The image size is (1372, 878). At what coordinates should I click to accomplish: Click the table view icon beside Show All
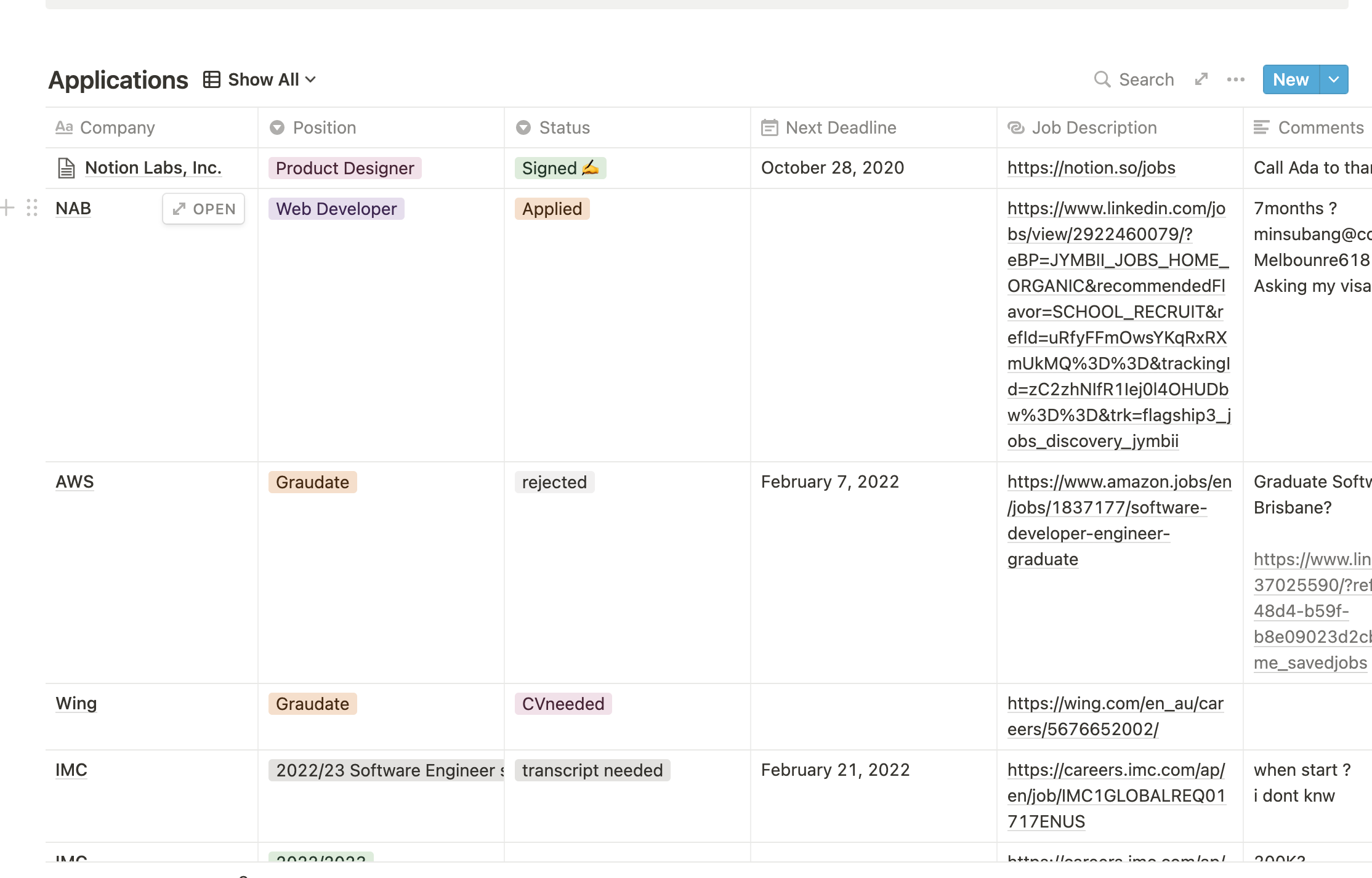click(x=212, y=79)
